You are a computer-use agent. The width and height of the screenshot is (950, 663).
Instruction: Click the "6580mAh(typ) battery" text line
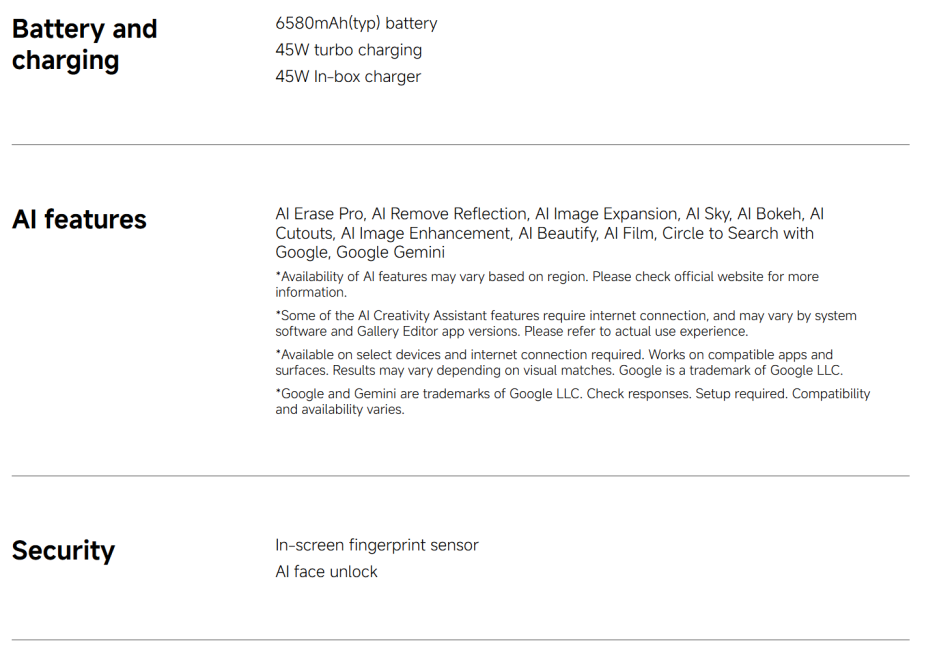click(356, 23)
